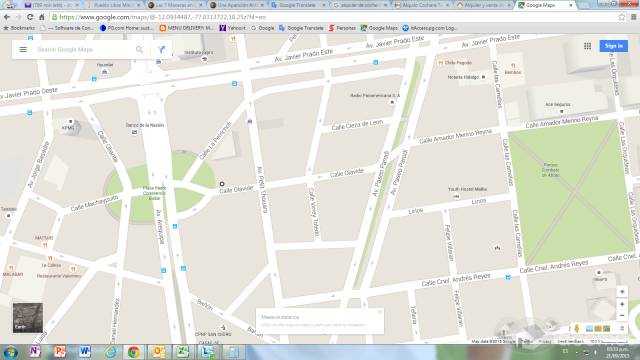The image size is (640, 360).
Task: Open Outlook from the taskbar
Action: [158, 351]
